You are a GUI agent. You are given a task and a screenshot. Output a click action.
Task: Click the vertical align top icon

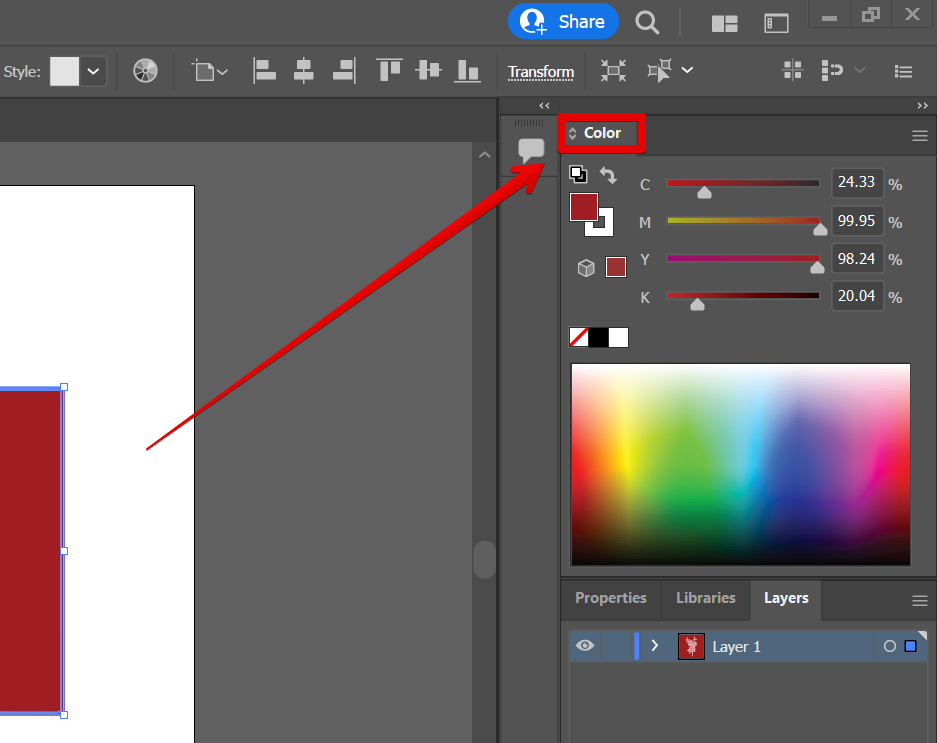(388, 71)
